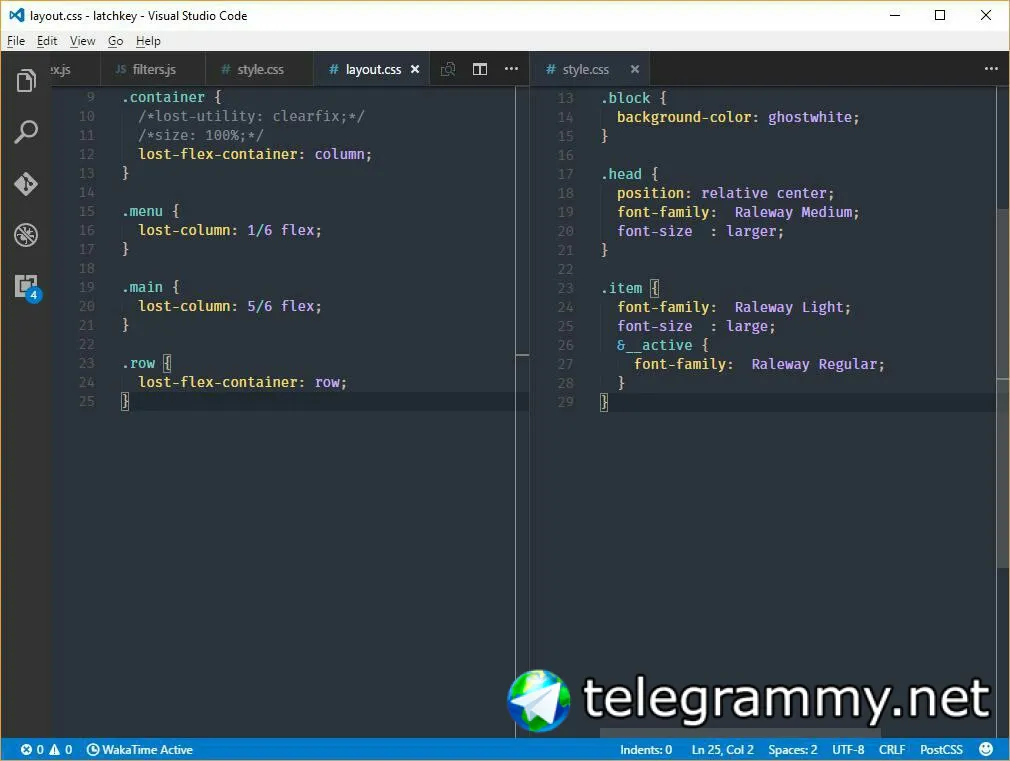Click WakaTime Active status item

pyautogui.click(x=140, y=749)
